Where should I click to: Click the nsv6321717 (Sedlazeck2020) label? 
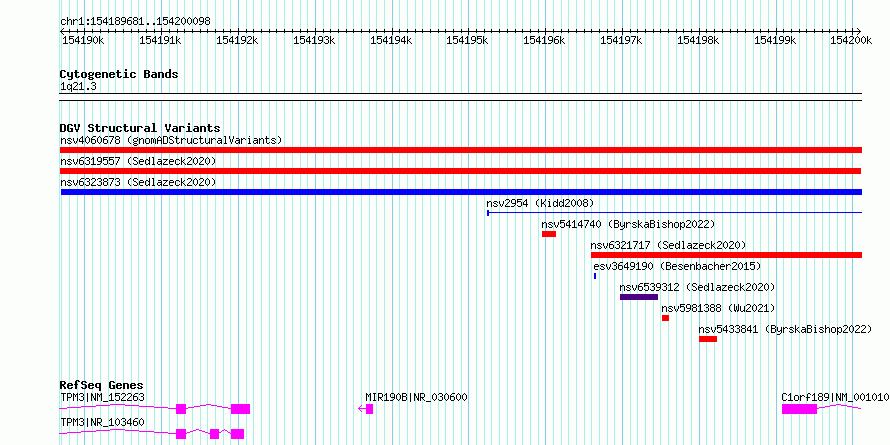(x=668, y=245)
